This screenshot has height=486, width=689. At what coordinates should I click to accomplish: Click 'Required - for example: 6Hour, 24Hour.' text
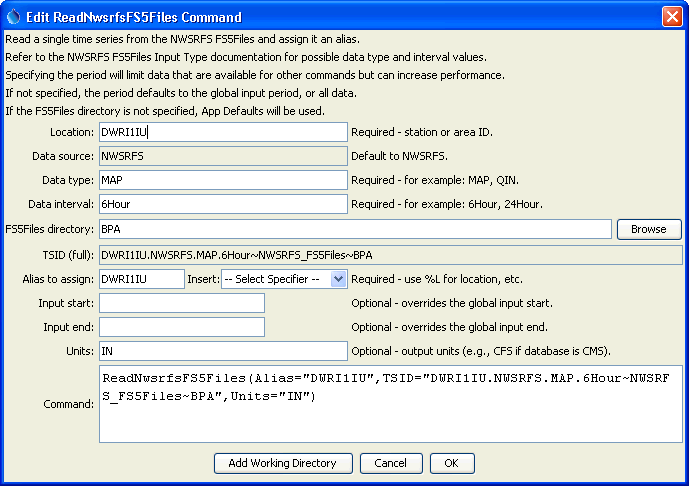coord(447,204)
